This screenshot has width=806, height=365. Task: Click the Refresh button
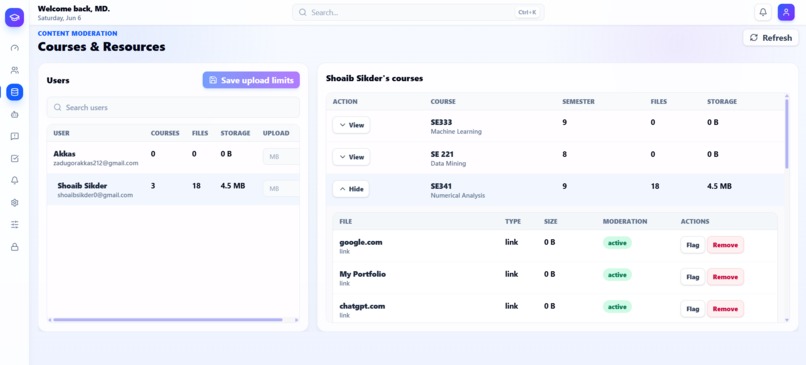point(771,38)
